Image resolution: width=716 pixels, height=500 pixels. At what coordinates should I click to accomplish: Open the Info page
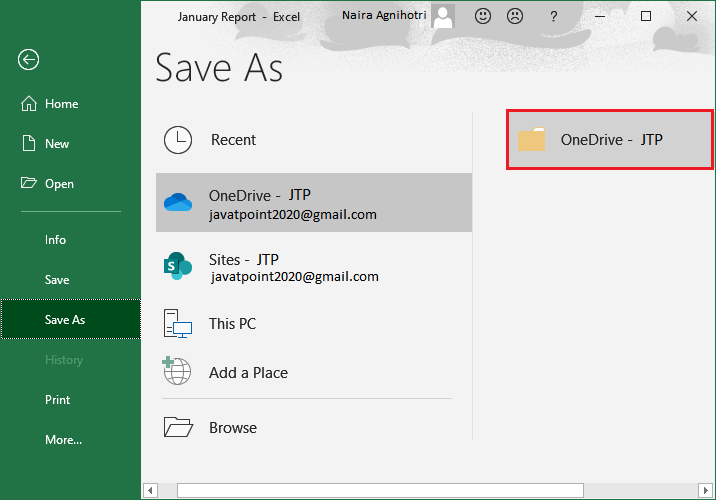click(x=55, y=240)
